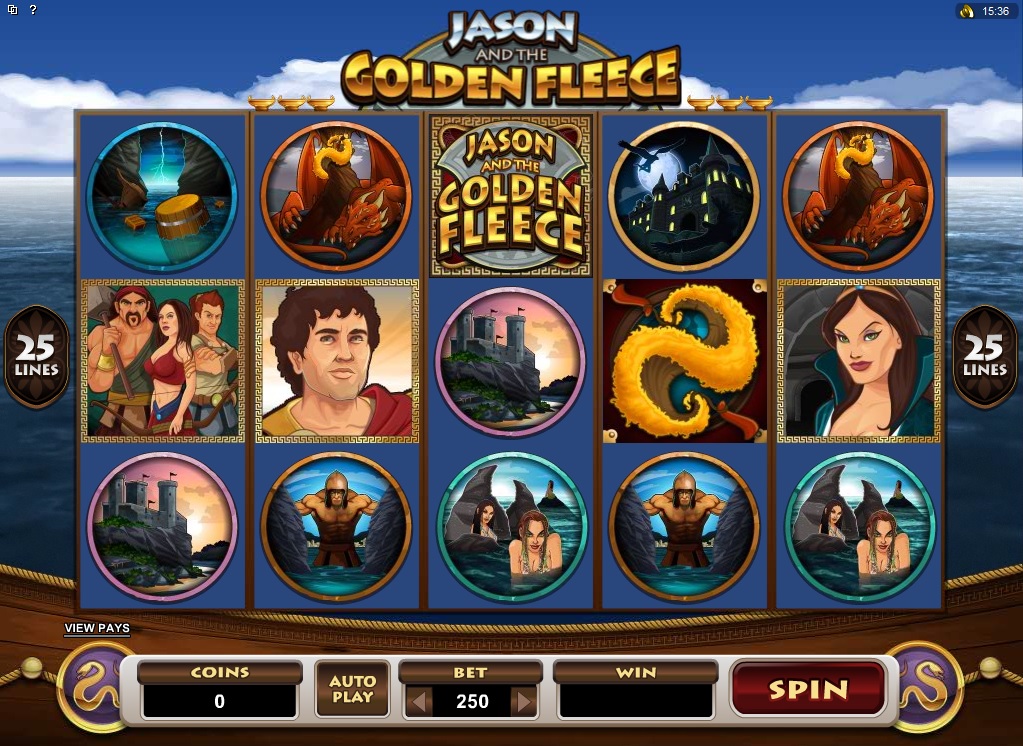Click the bet amount value 250

(472, 702)
